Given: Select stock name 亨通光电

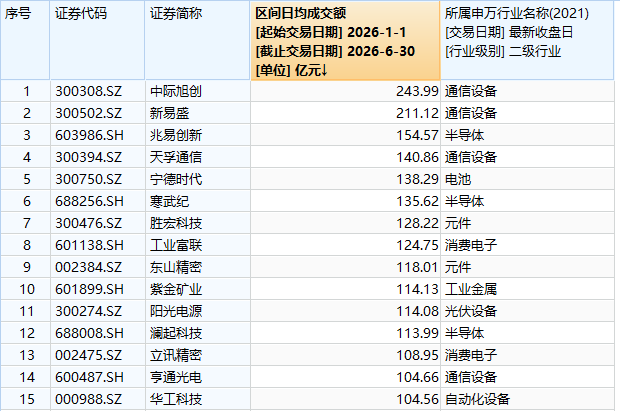Looking at the screenshot, I should (x=176, y=377).
